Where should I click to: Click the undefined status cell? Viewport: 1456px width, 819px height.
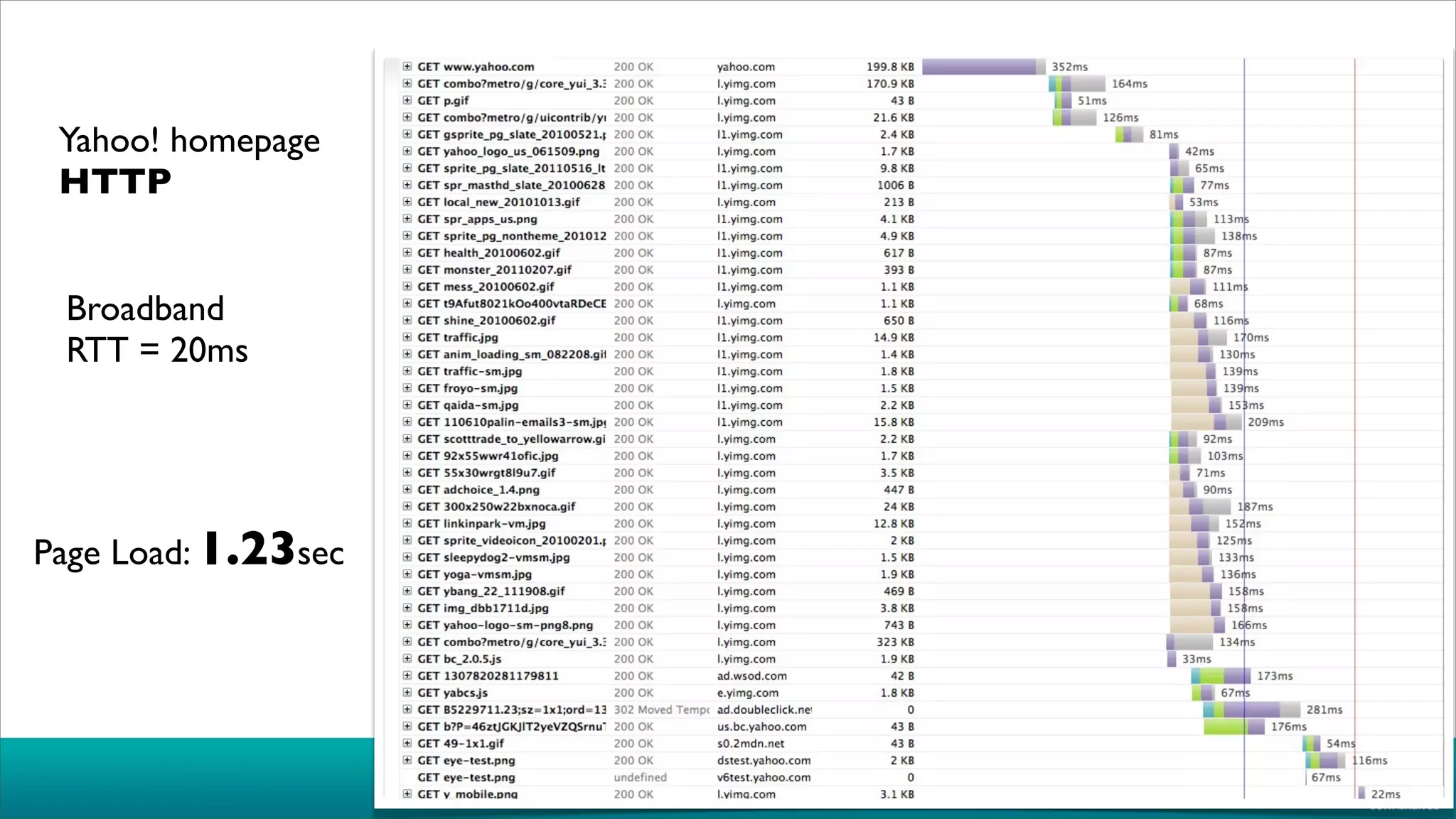point(640,778)
